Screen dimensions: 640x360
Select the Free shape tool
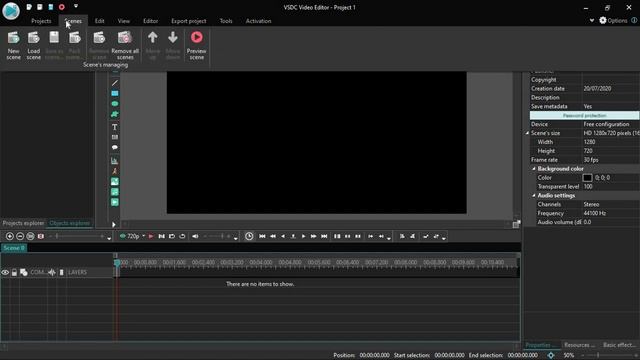pyautogui.click(x=115, y=114)
